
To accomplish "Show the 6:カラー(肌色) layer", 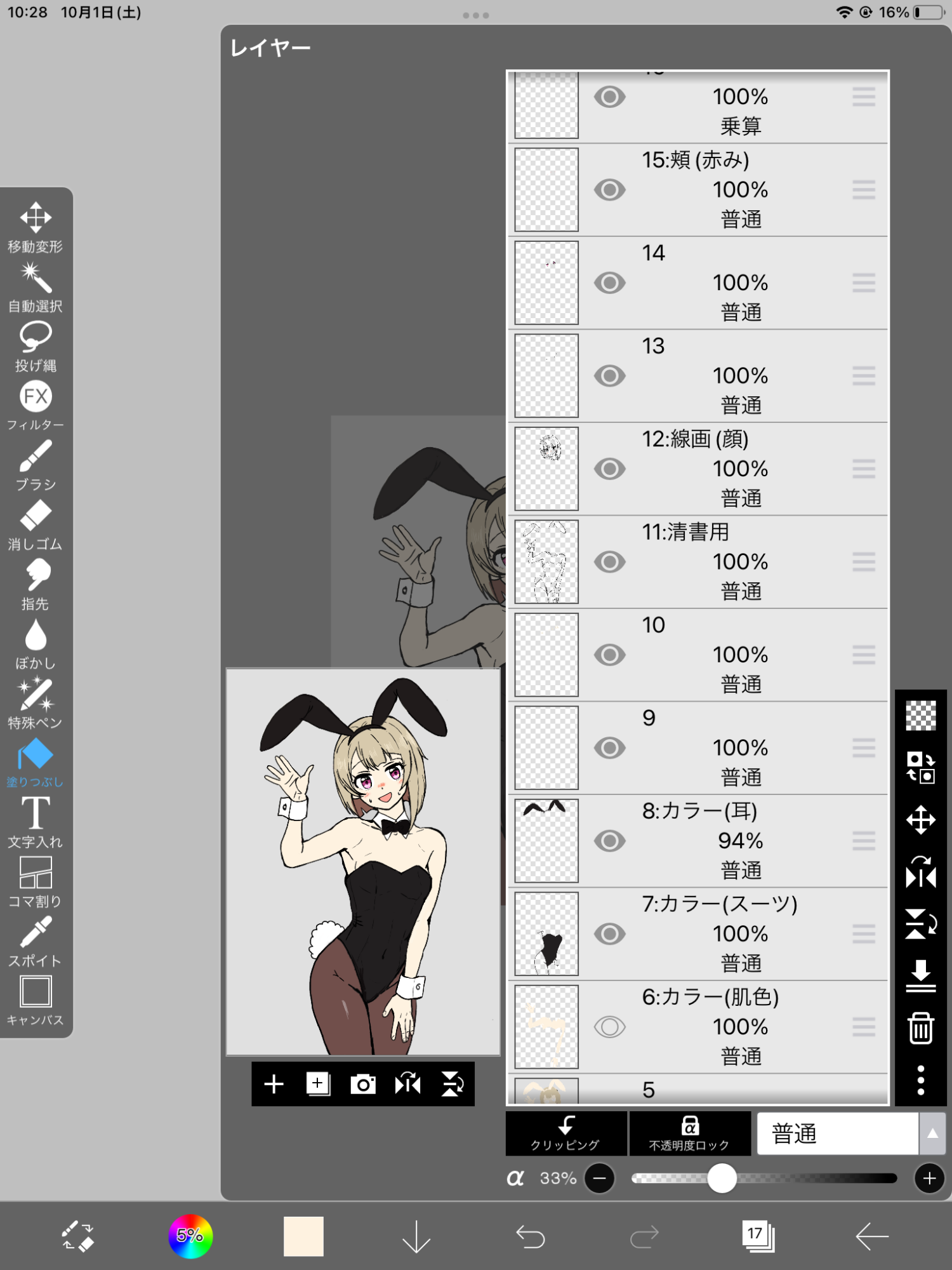I will [x=609, y=1027].
